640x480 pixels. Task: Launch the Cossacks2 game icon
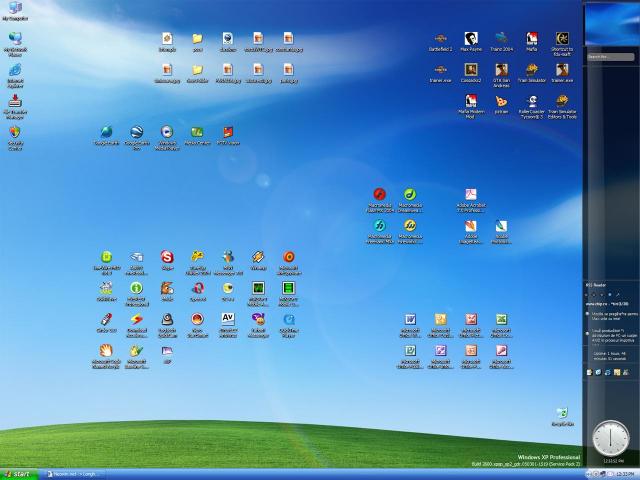[471, 73]
